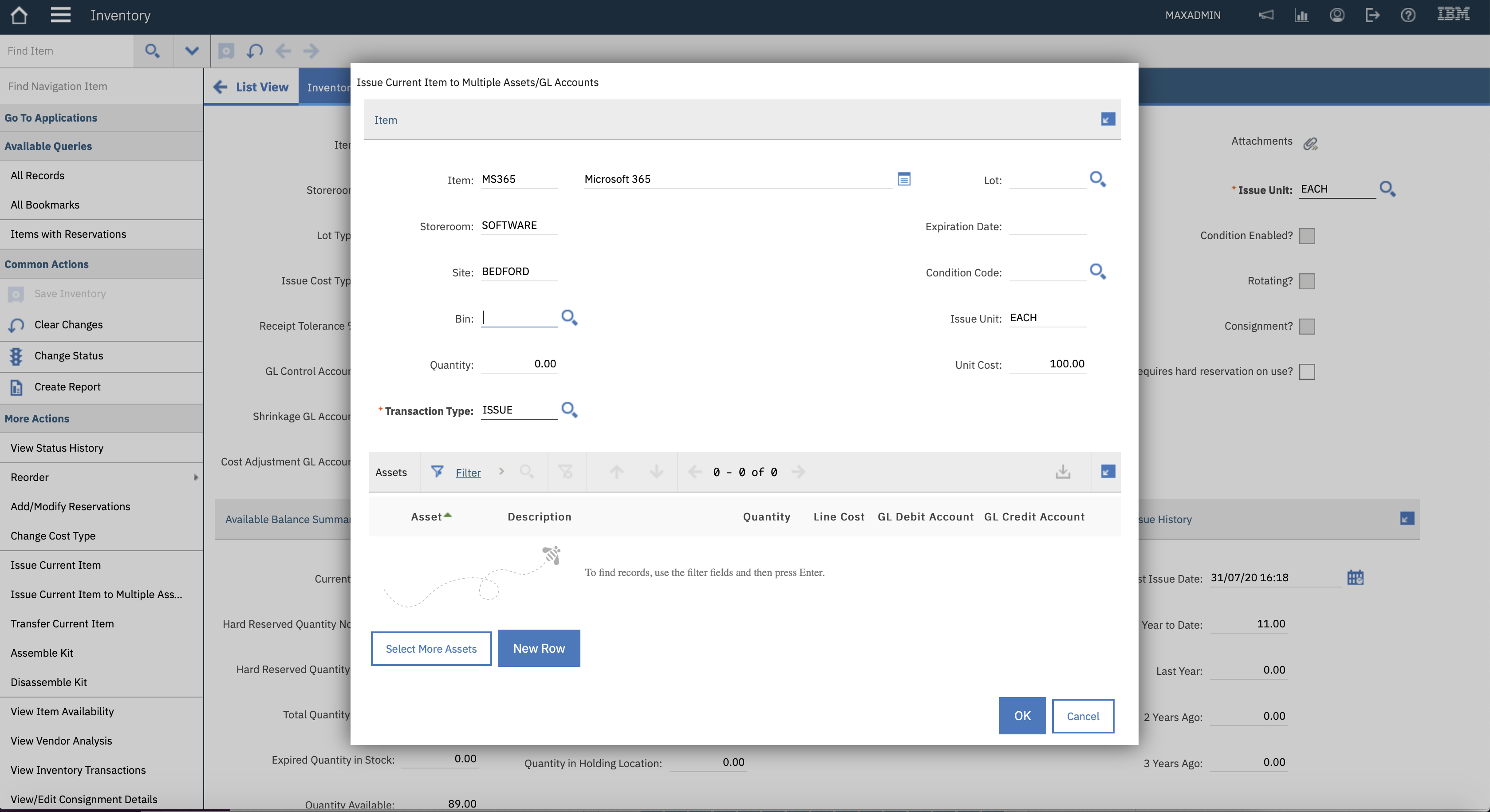The width and height of the screenshot is (1490, 812).
Task: Click into the Quantity input field
Action: [519, 364]
